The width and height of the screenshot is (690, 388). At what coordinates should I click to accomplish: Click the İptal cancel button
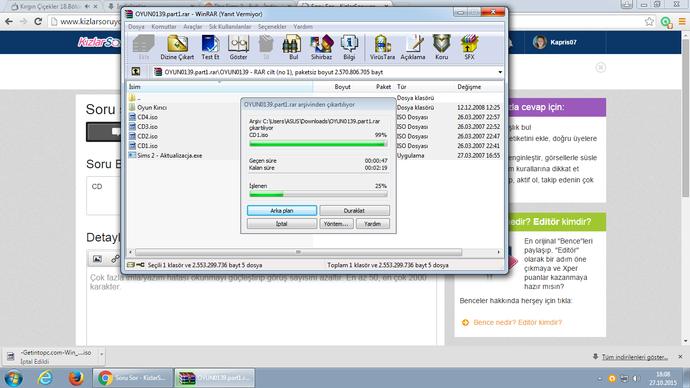click(282, 224)
